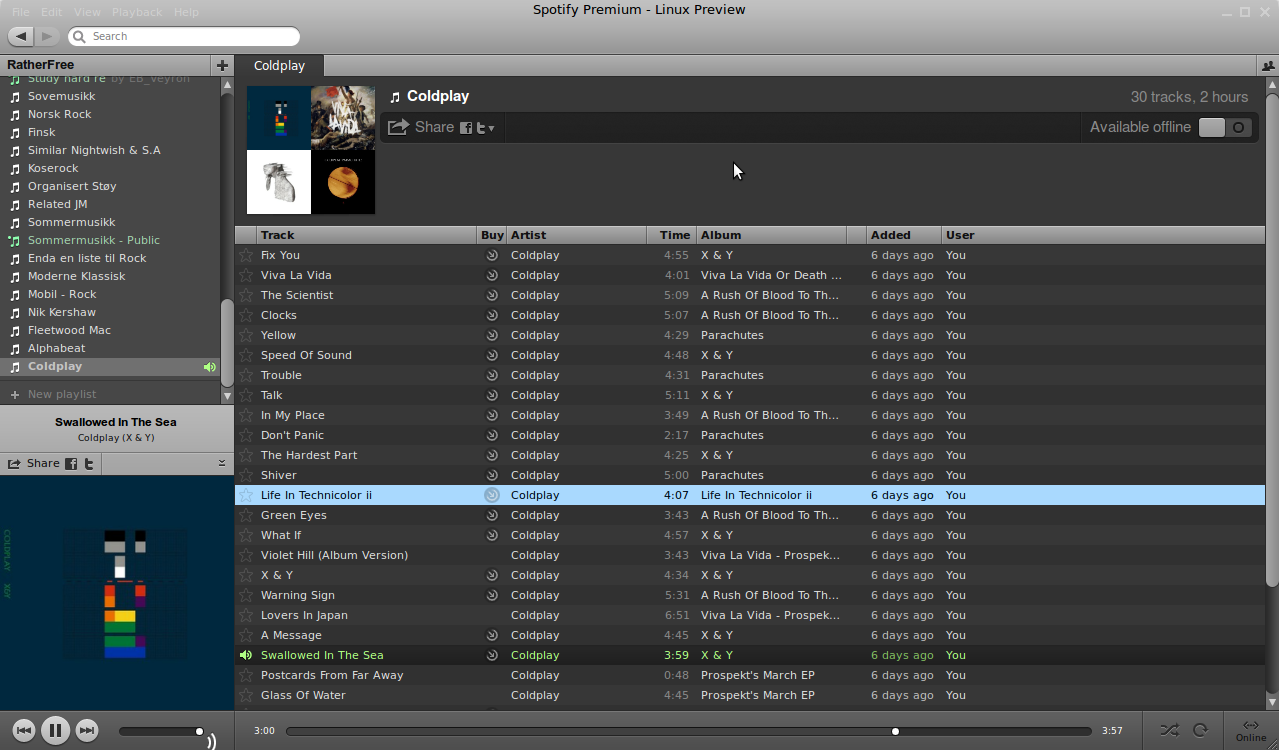Click the song progress slider handle

click(x=895, y=731)
